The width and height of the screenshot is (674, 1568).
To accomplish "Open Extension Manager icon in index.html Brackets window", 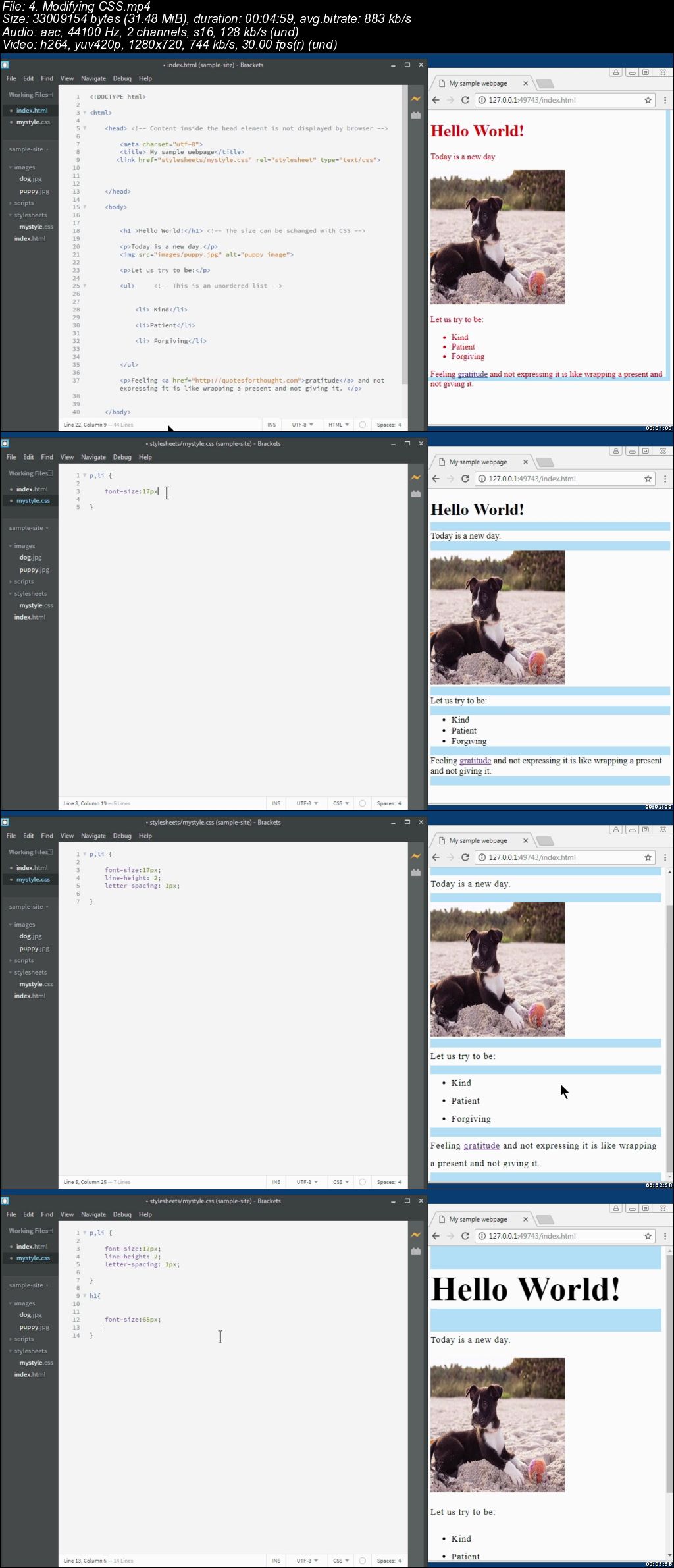I will point(416,115).
